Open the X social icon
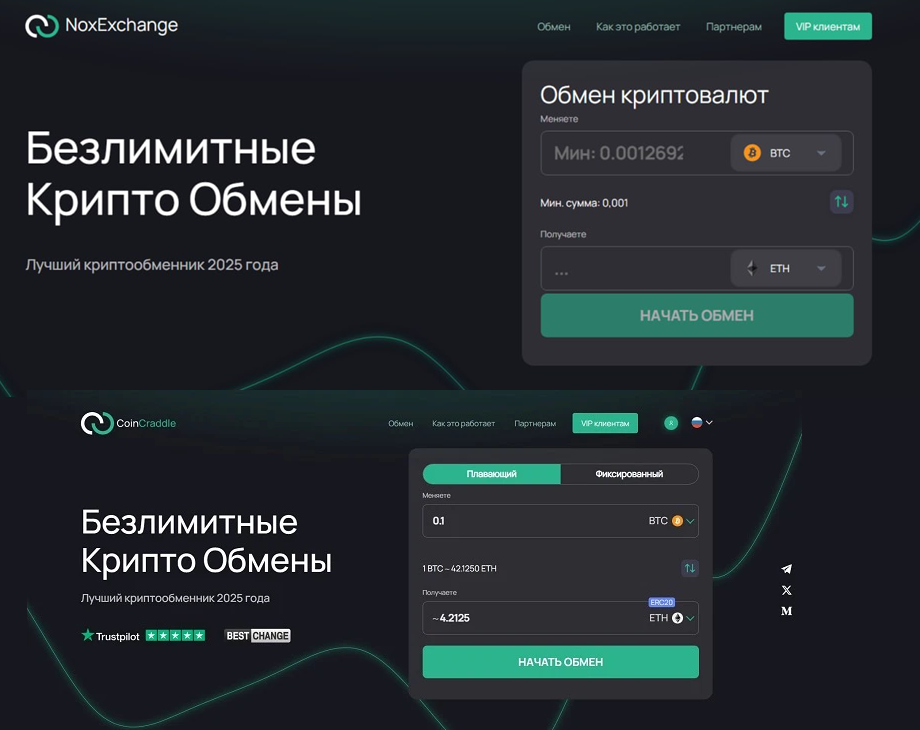 tap(787, 590)
